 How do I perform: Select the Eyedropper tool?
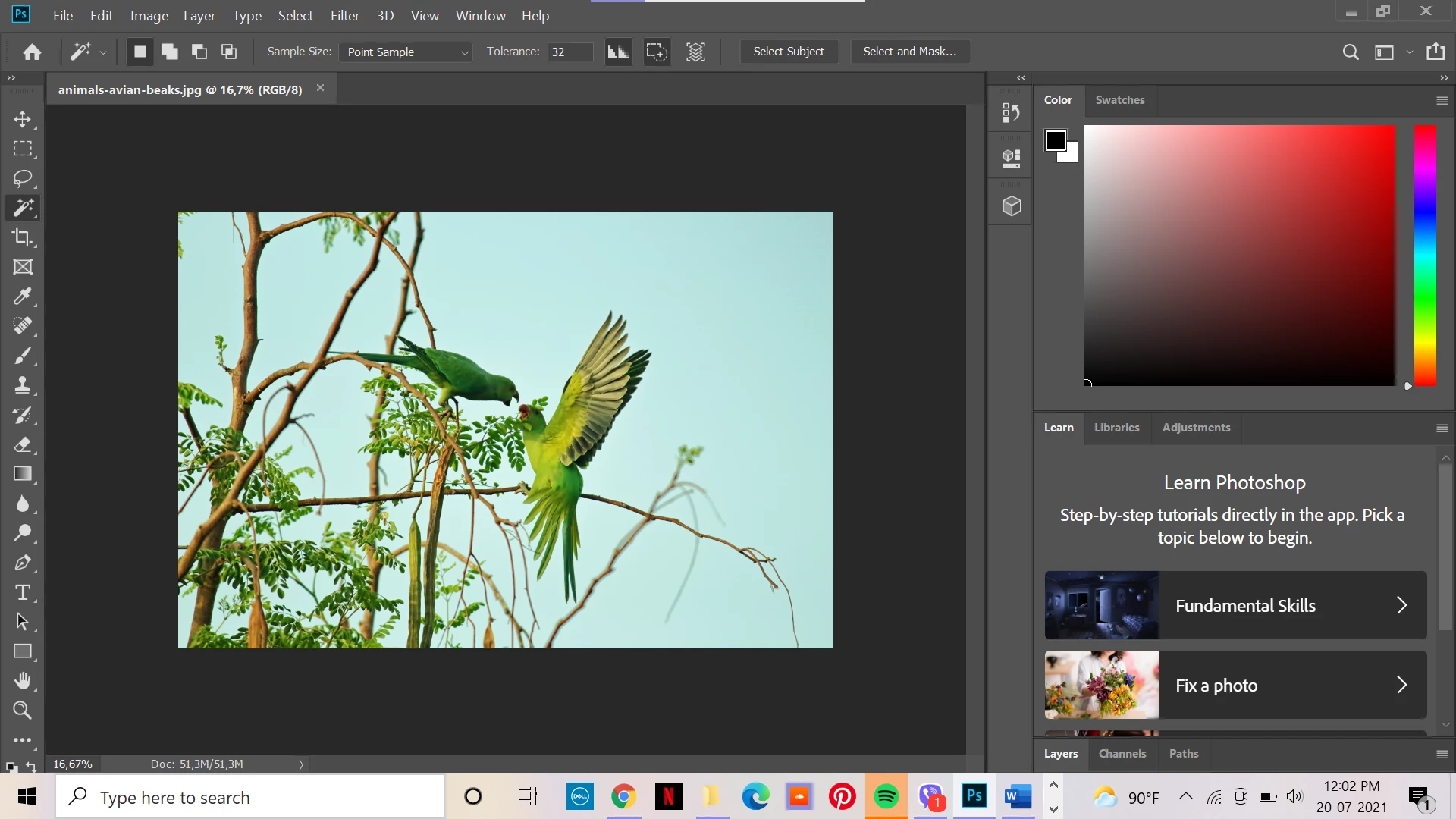click(23, 297)
